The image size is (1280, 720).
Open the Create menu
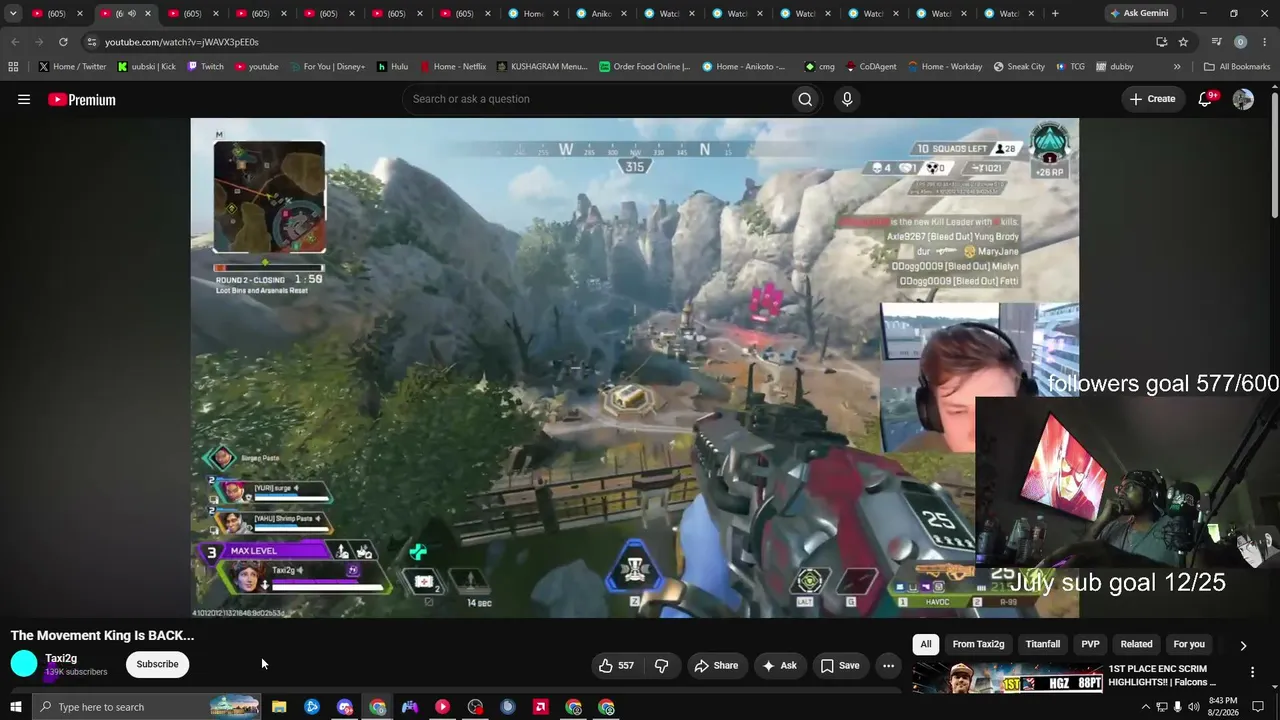click(x=1153, y=99)
